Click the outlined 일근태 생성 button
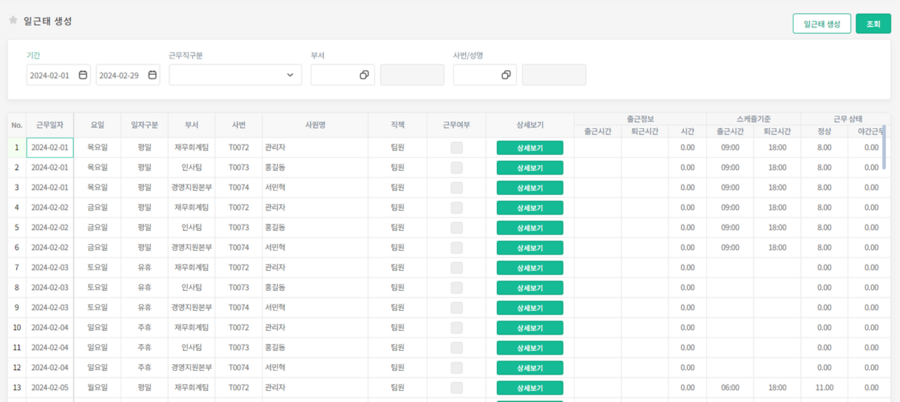 821,24
